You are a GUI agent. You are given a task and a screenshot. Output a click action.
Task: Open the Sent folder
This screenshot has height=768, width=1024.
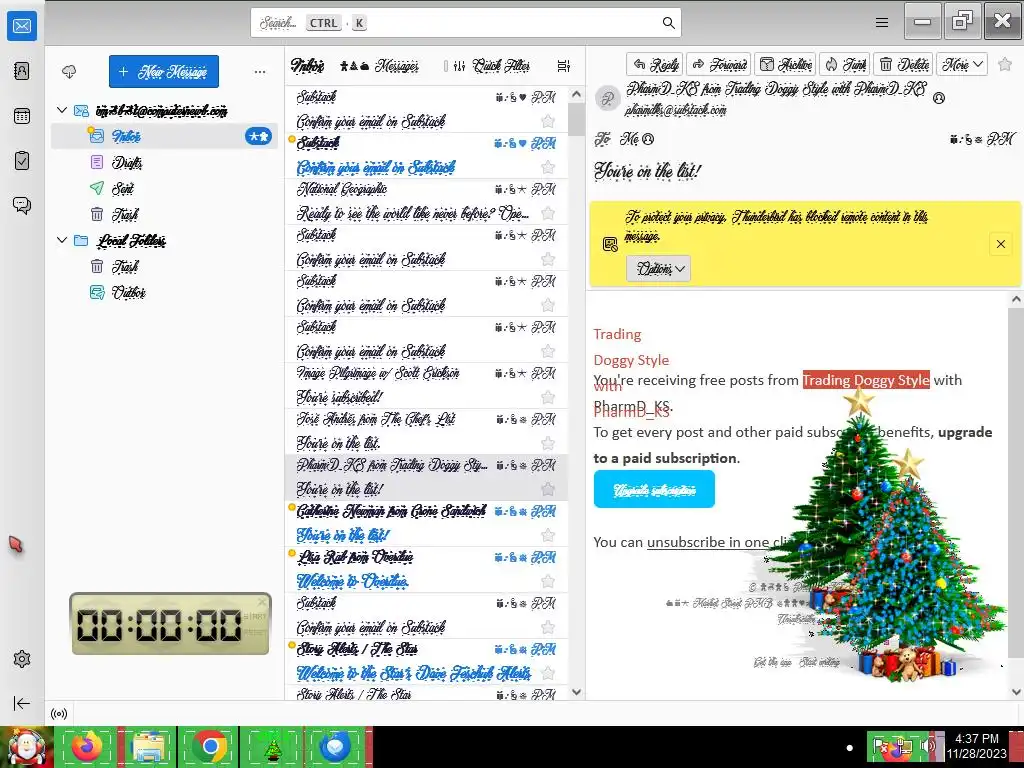click(x=164, y=188)
